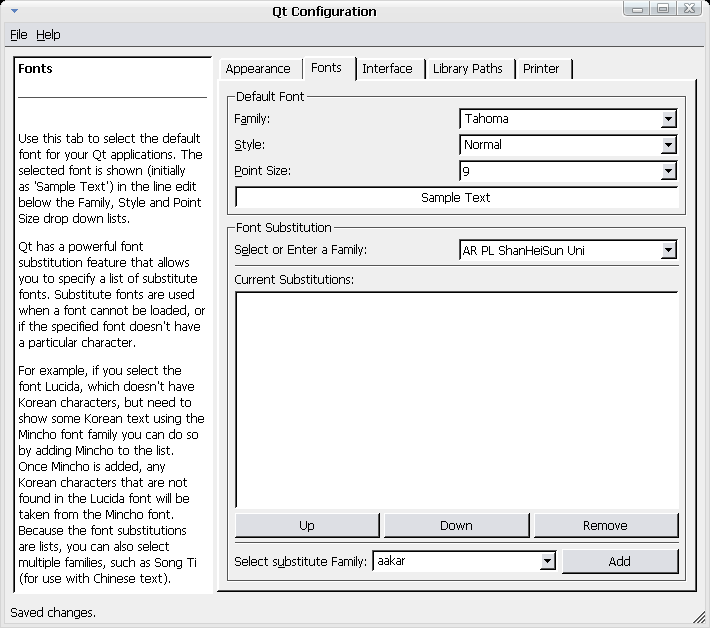Image resolution: width=710 pixels, height=628 pixels.
Task: Open the File menu
Action: [x=19, y=35]
